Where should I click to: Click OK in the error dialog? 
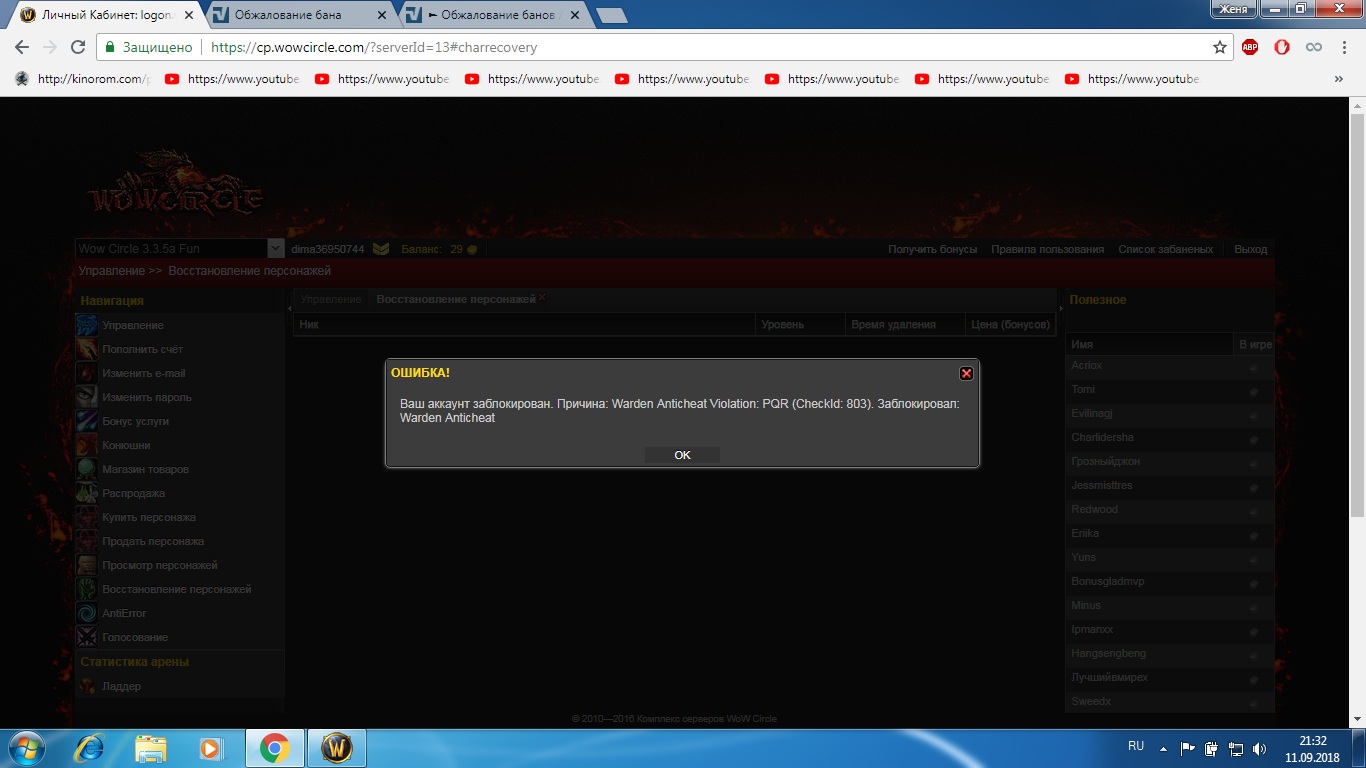tap(682, 455)
